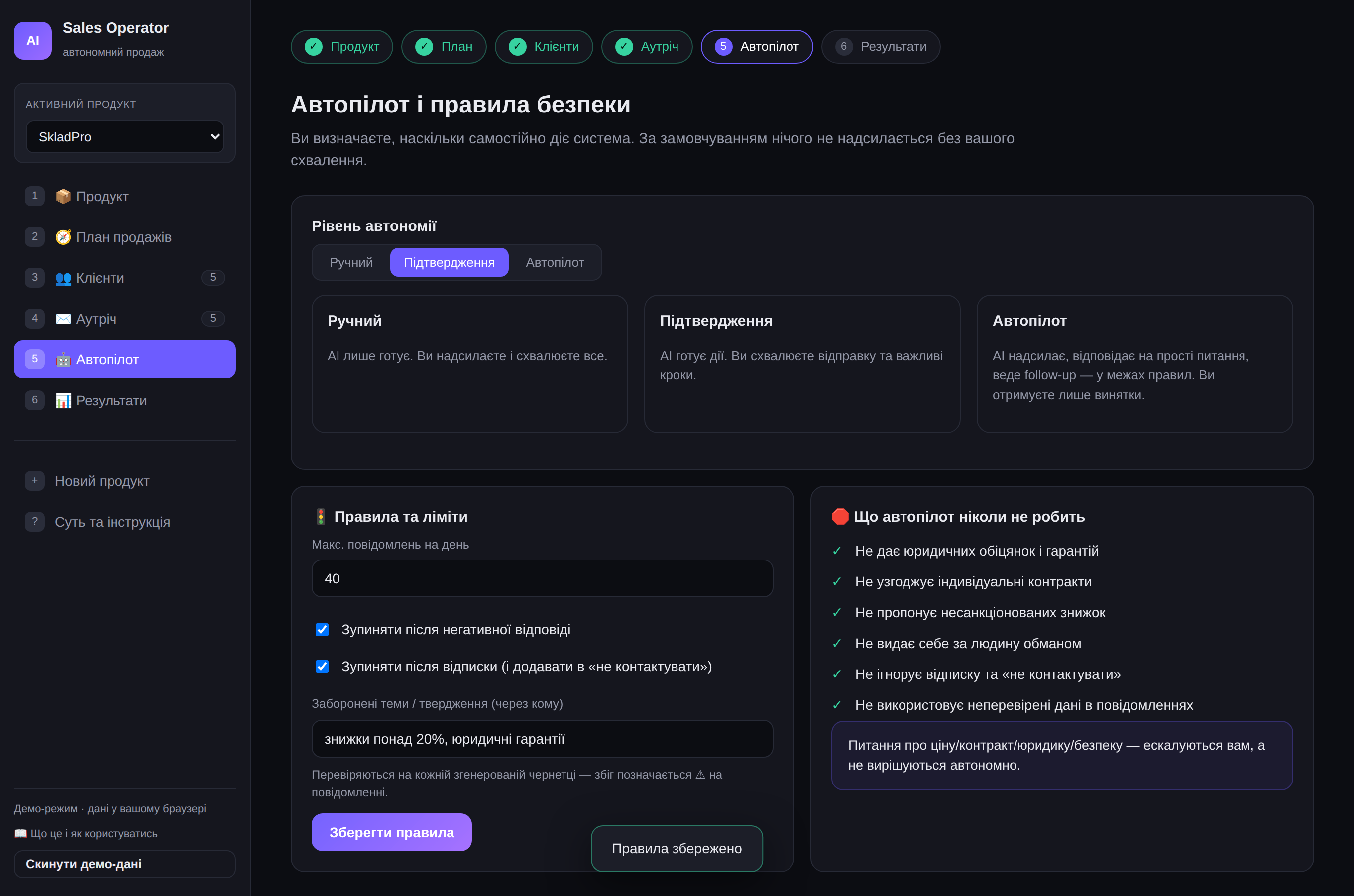The height and width of the screenshot is (896, 1354).
Task: Toggle Зупиняти після відписки checkbox
Action: pyautogui.click(x=322, y=667)
